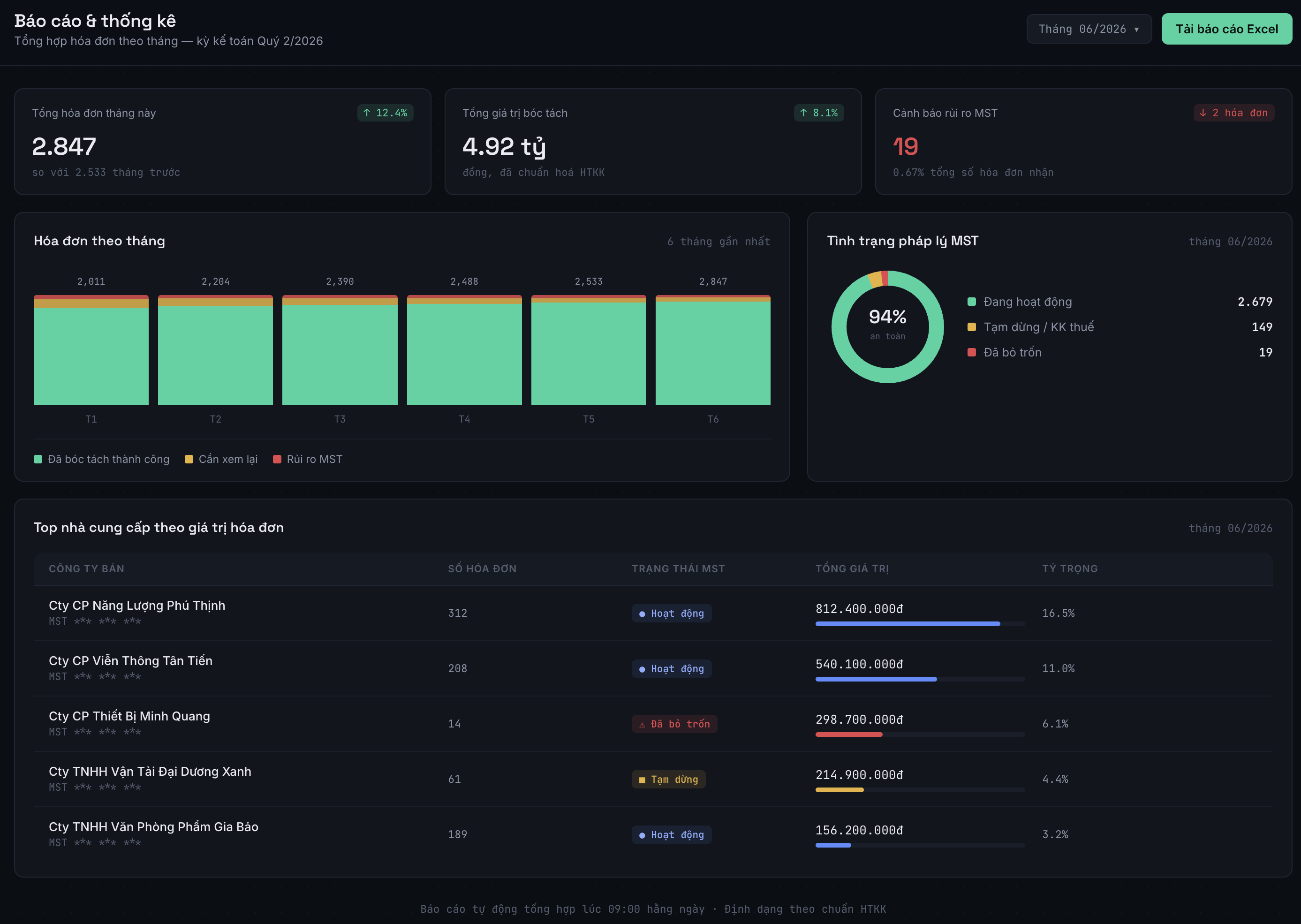Viewport: 1301px width, 924px height.
Task: Click the 4.92 tỷ total value
Action: (x=504, y=147)
